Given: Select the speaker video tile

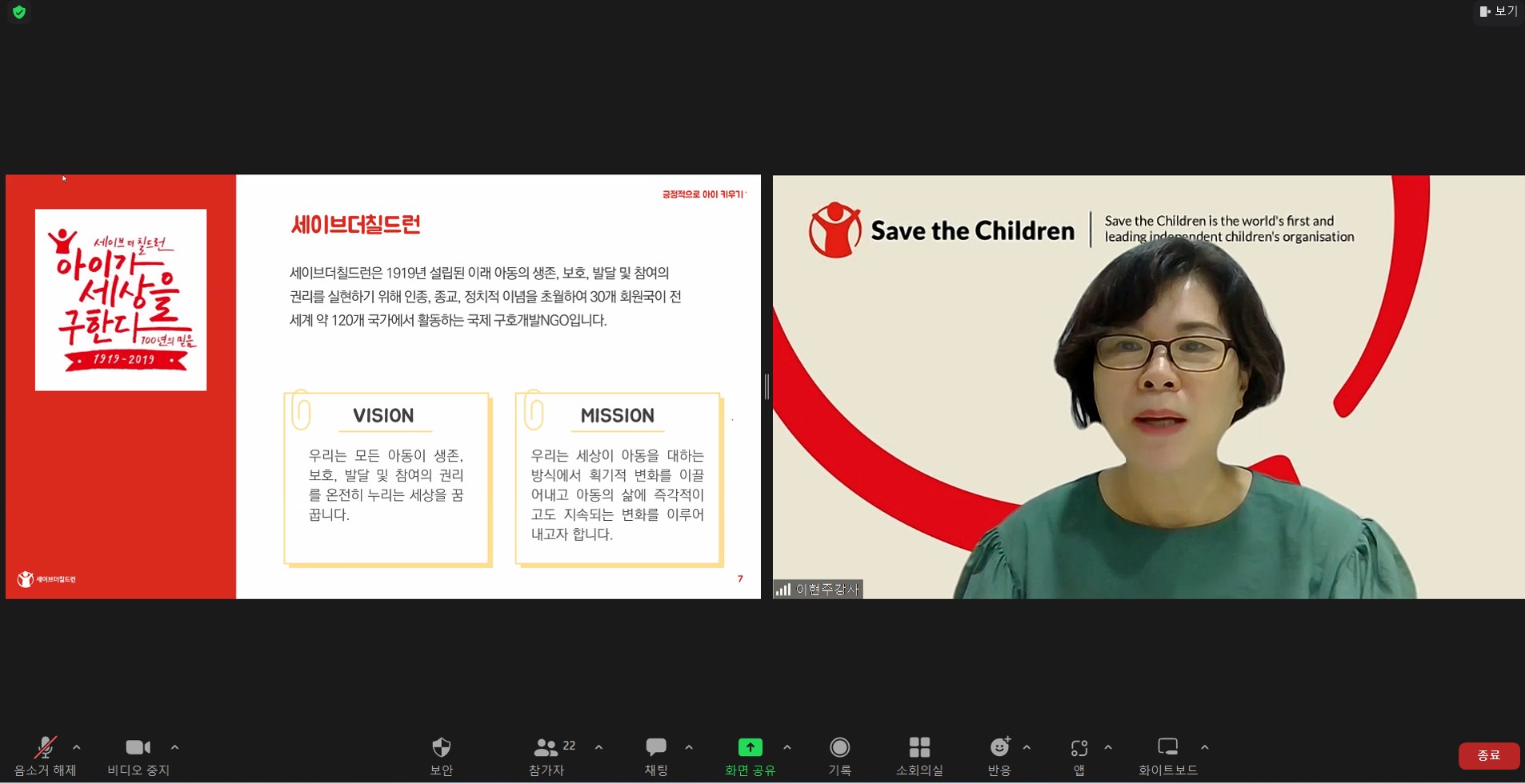Looking at the screenshot, I should (x=1149, y=386).
